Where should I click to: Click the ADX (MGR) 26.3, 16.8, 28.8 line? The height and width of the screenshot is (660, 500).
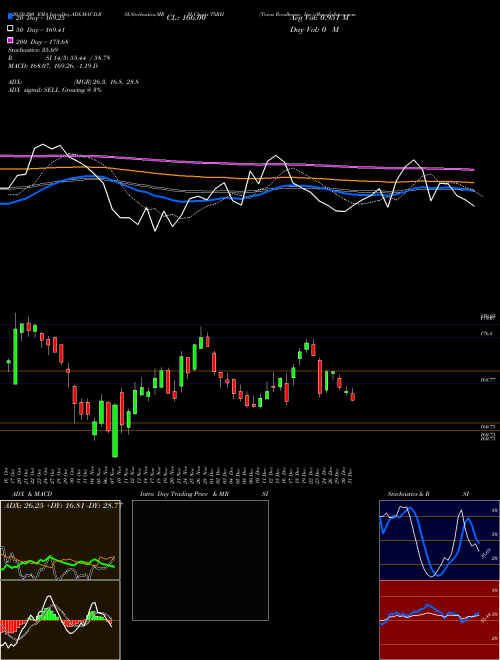tap(73, 82)
